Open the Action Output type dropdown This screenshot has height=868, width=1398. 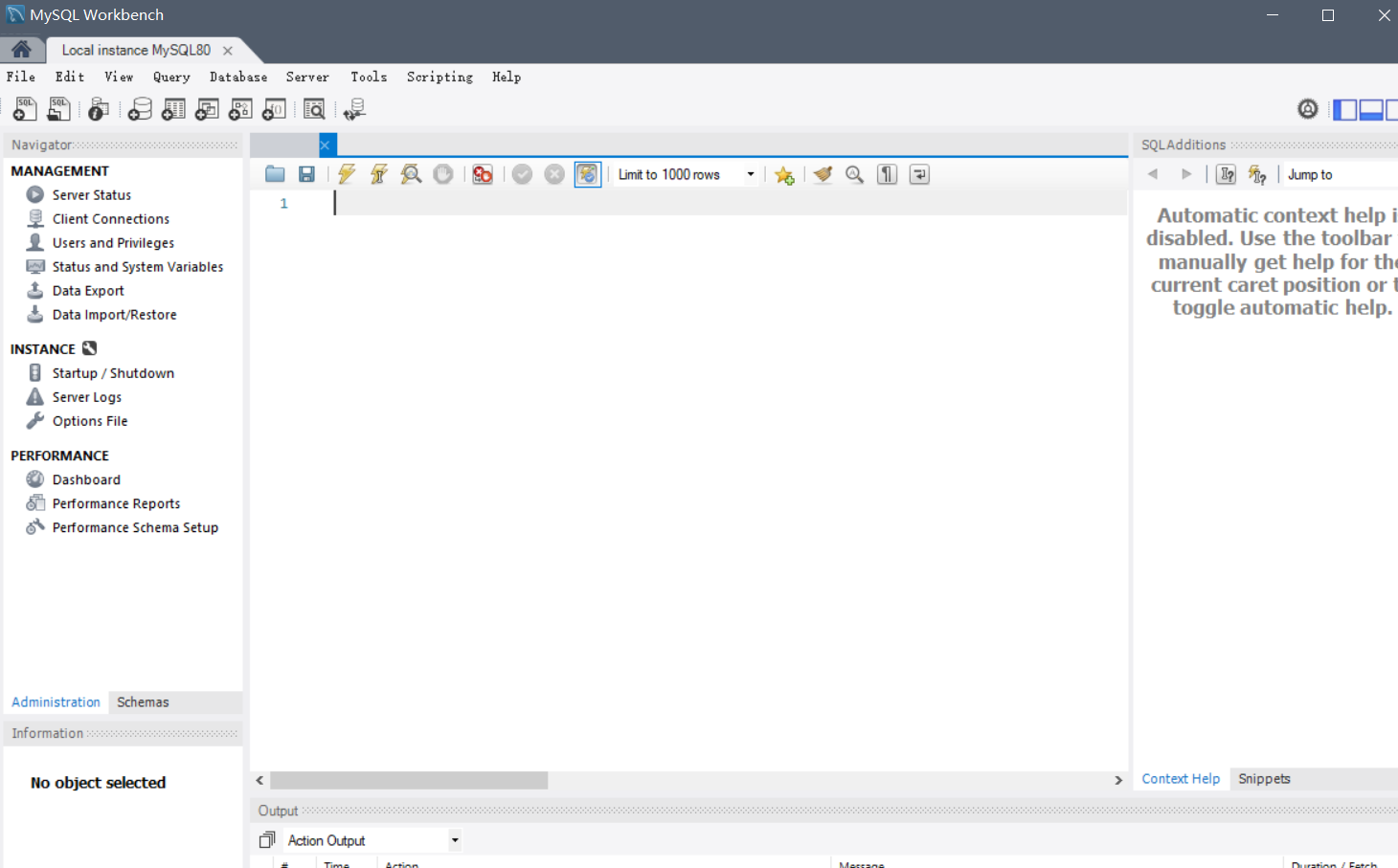click(373, 840)
